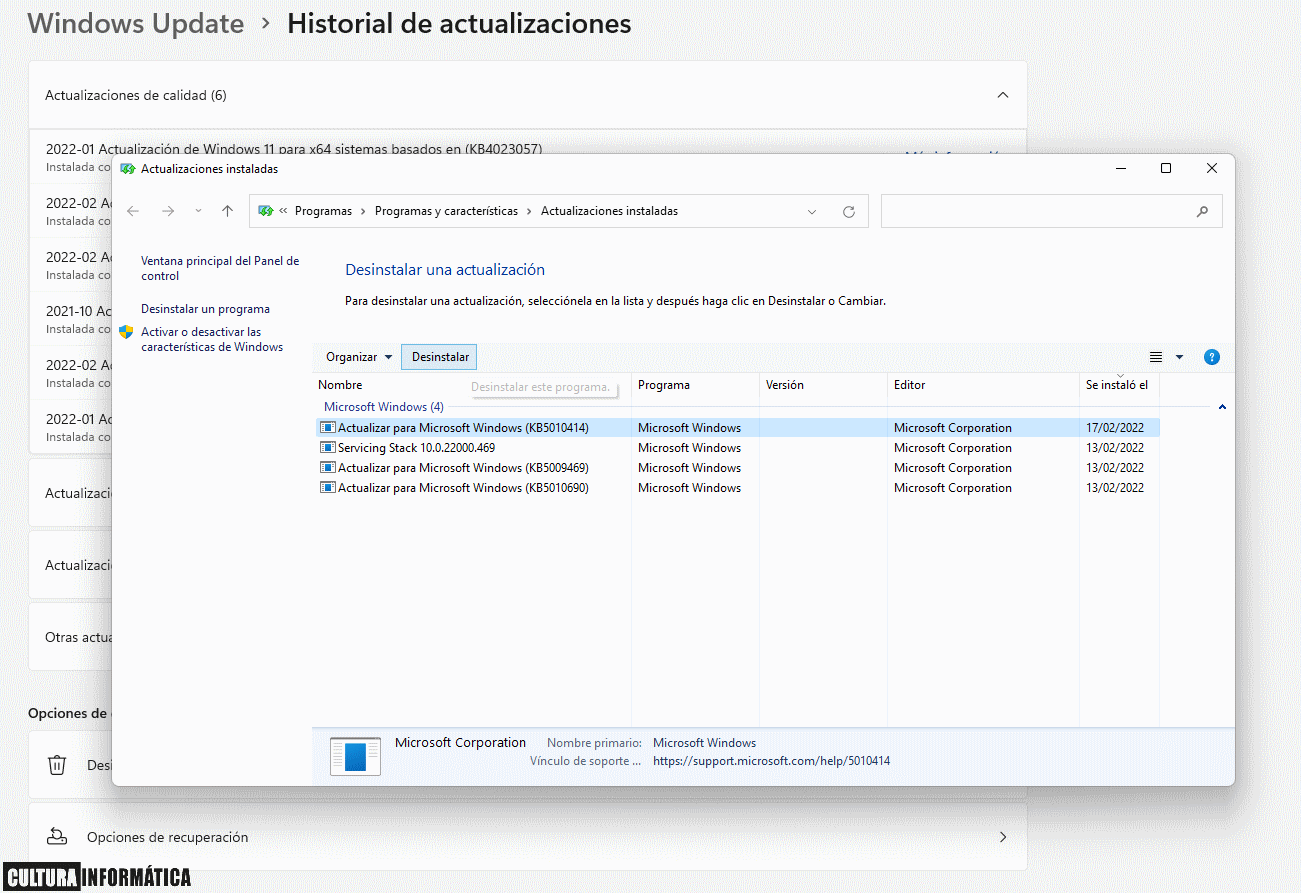Viewport: 1301px width, 893px height.
Task: Click the Desinstalar toolbar button
Action: [x=440, y=357]
